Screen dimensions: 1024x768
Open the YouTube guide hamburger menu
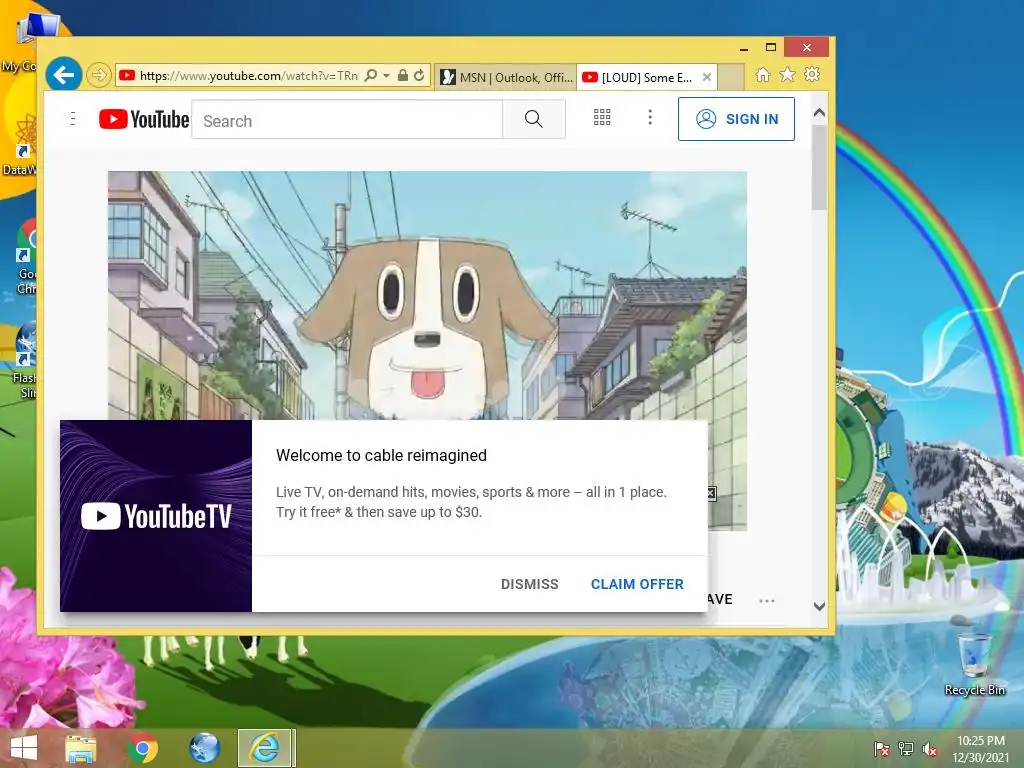tap(73, 119)
